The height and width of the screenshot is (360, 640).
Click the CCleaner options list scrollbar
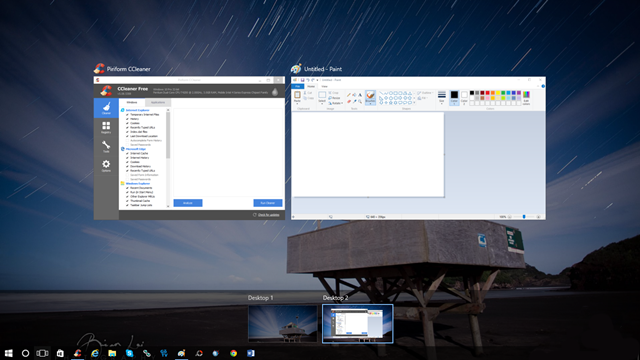pos(168,135)
